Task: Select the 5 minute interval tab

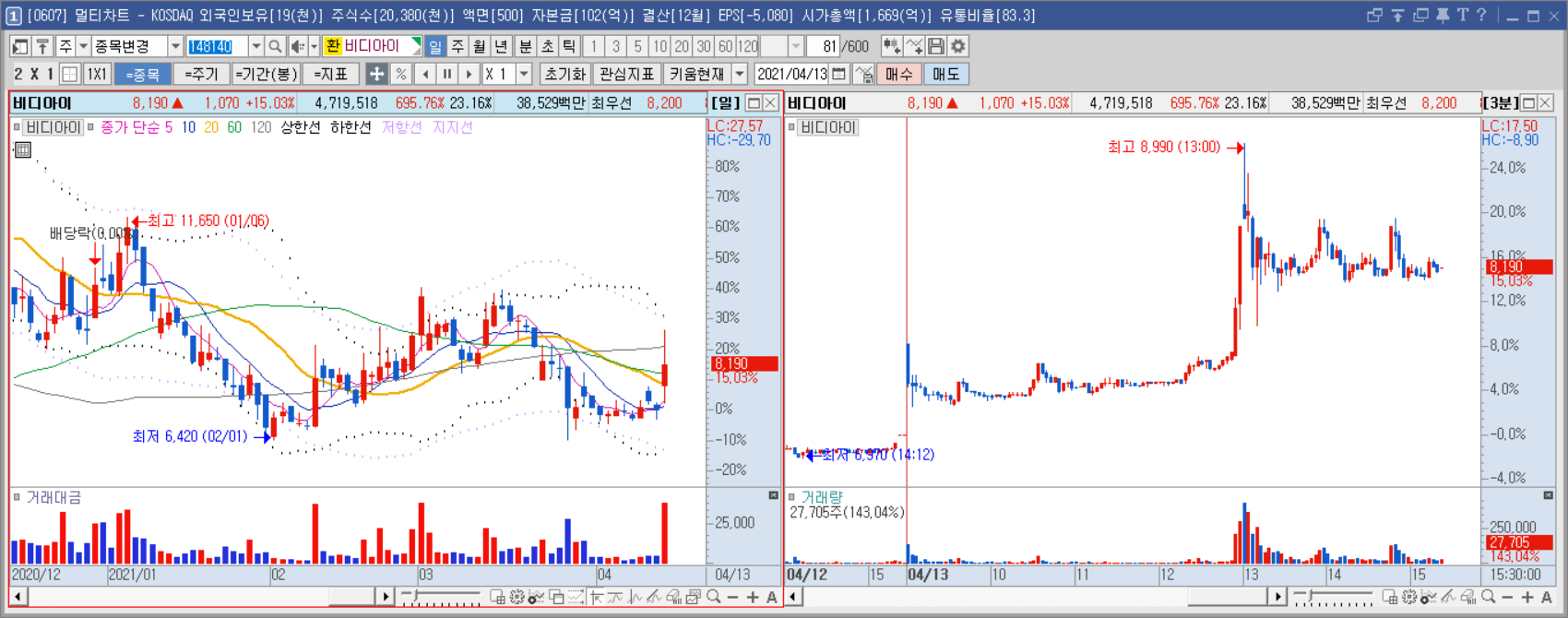Action: point(637,46)
